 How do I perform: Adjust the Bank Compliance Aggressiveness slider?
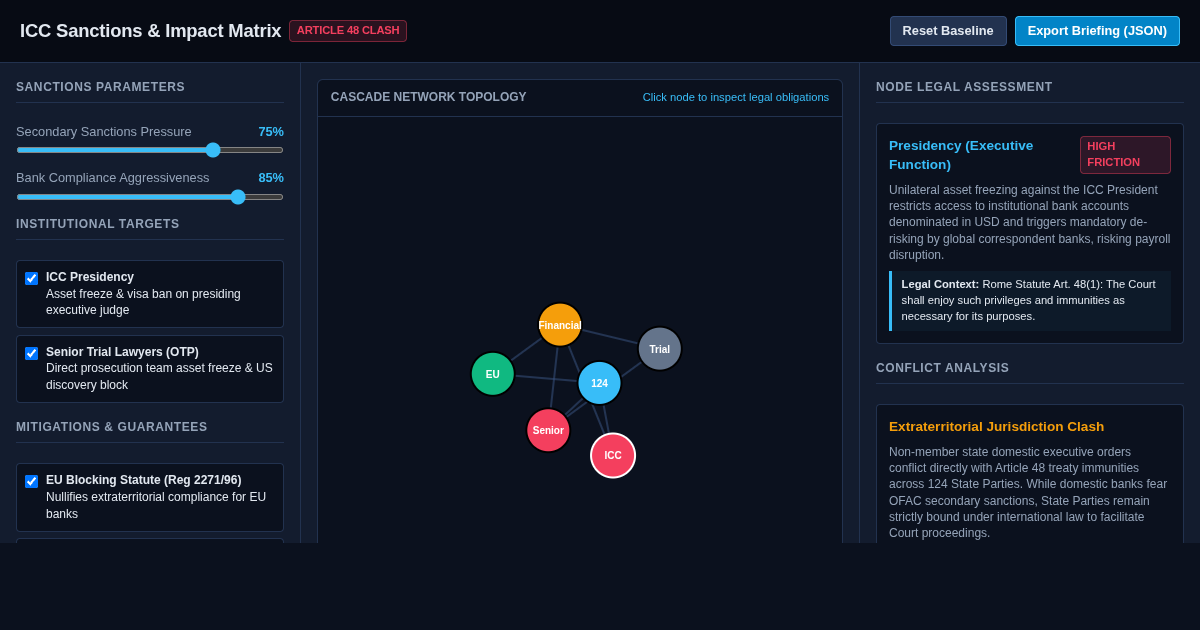pyautogui.click(x=150, y=197)
